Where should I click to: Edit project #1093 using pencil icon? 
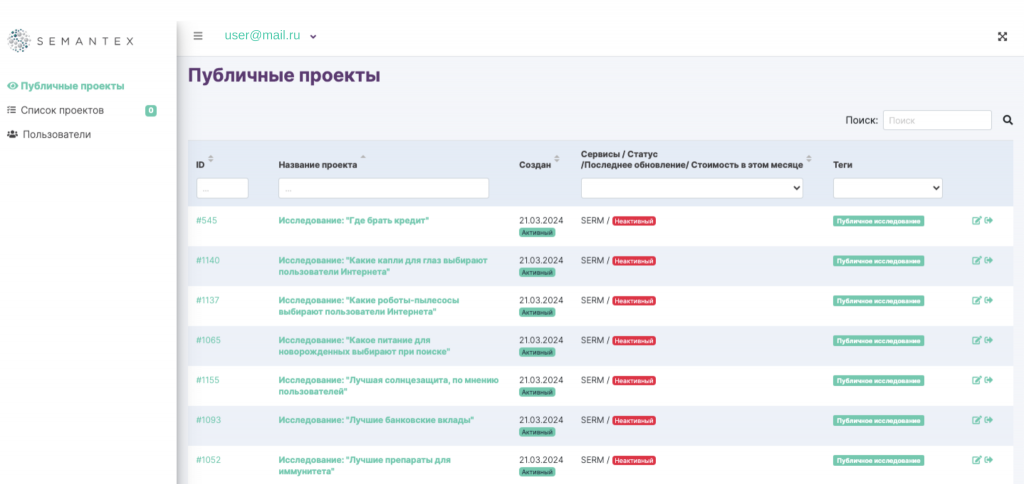[977, 420]
